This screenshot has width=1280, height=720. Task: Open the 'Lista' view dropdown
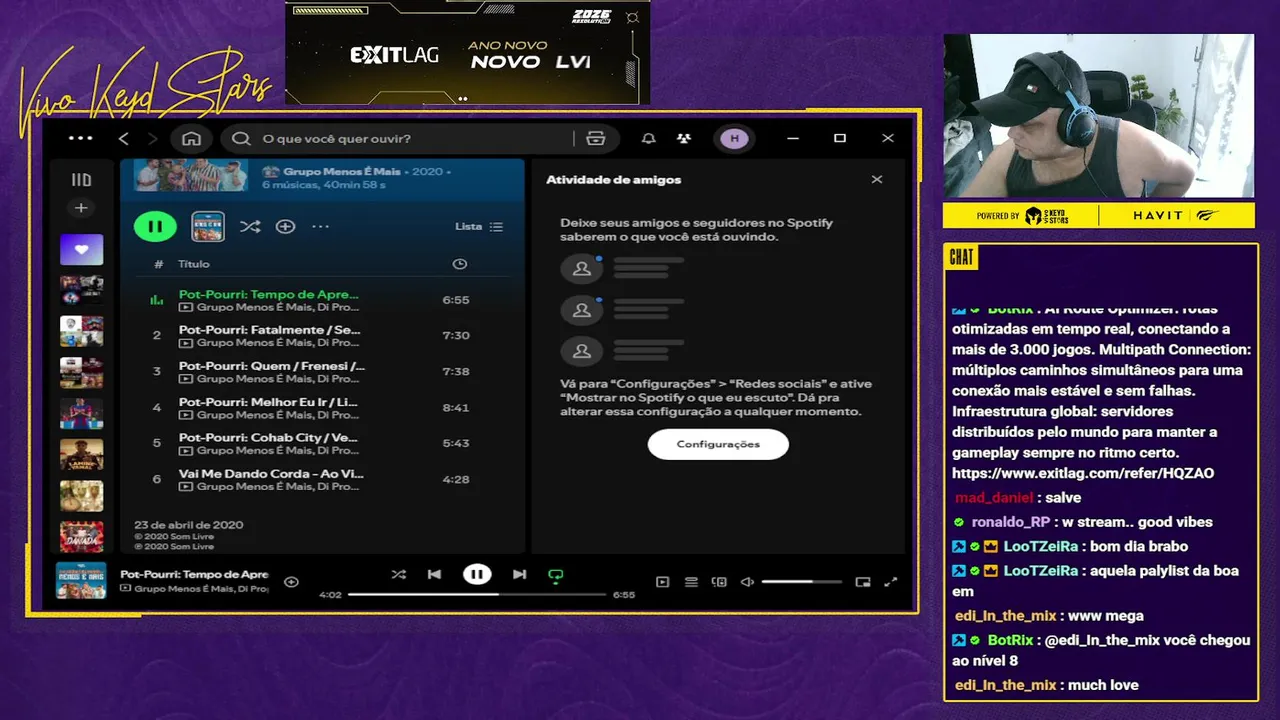[x=479, y=227]
